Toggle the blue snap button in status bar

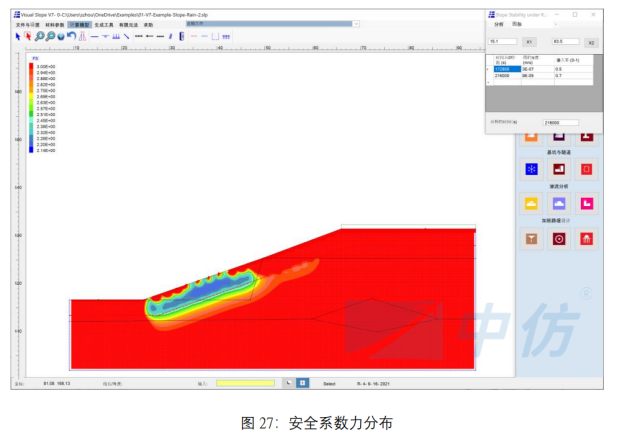click(x=302, y=382)
